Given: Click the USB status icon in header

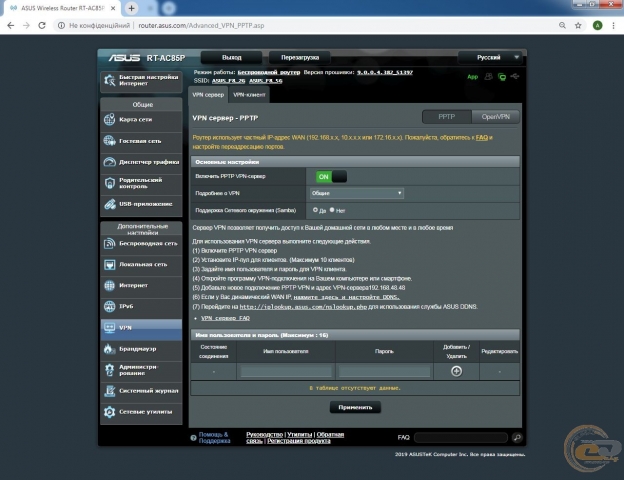Looking at the screenshot, I should 515,76.
